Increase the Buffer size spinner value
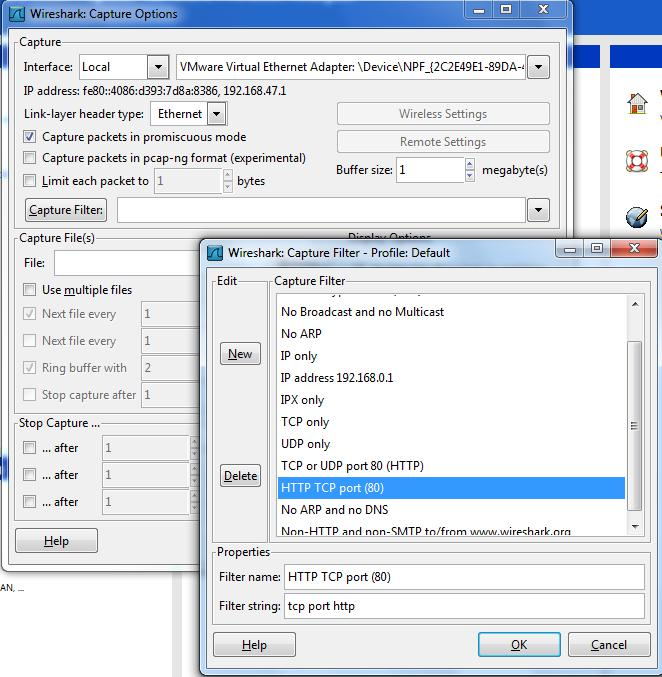662x677 pixels. (470, 164)
